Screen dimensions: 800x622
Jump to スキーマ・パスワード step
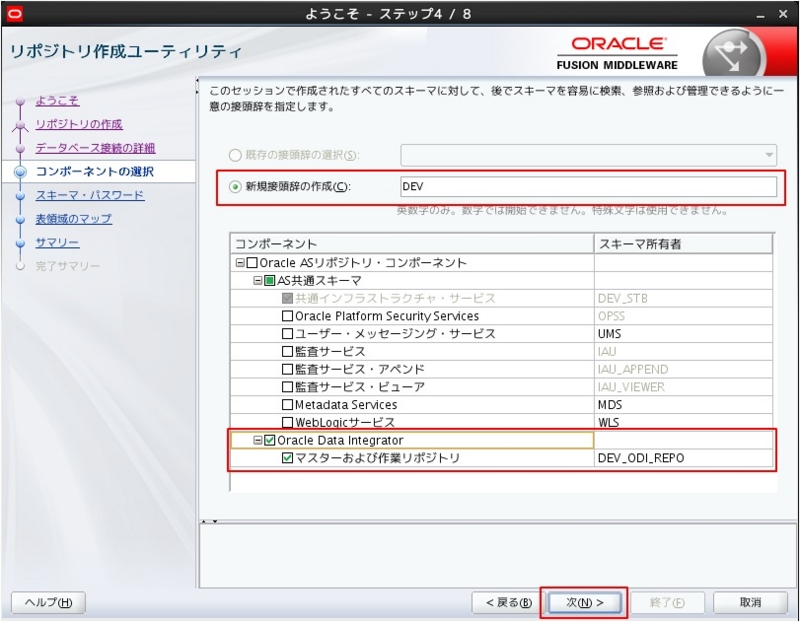[90, 195]
